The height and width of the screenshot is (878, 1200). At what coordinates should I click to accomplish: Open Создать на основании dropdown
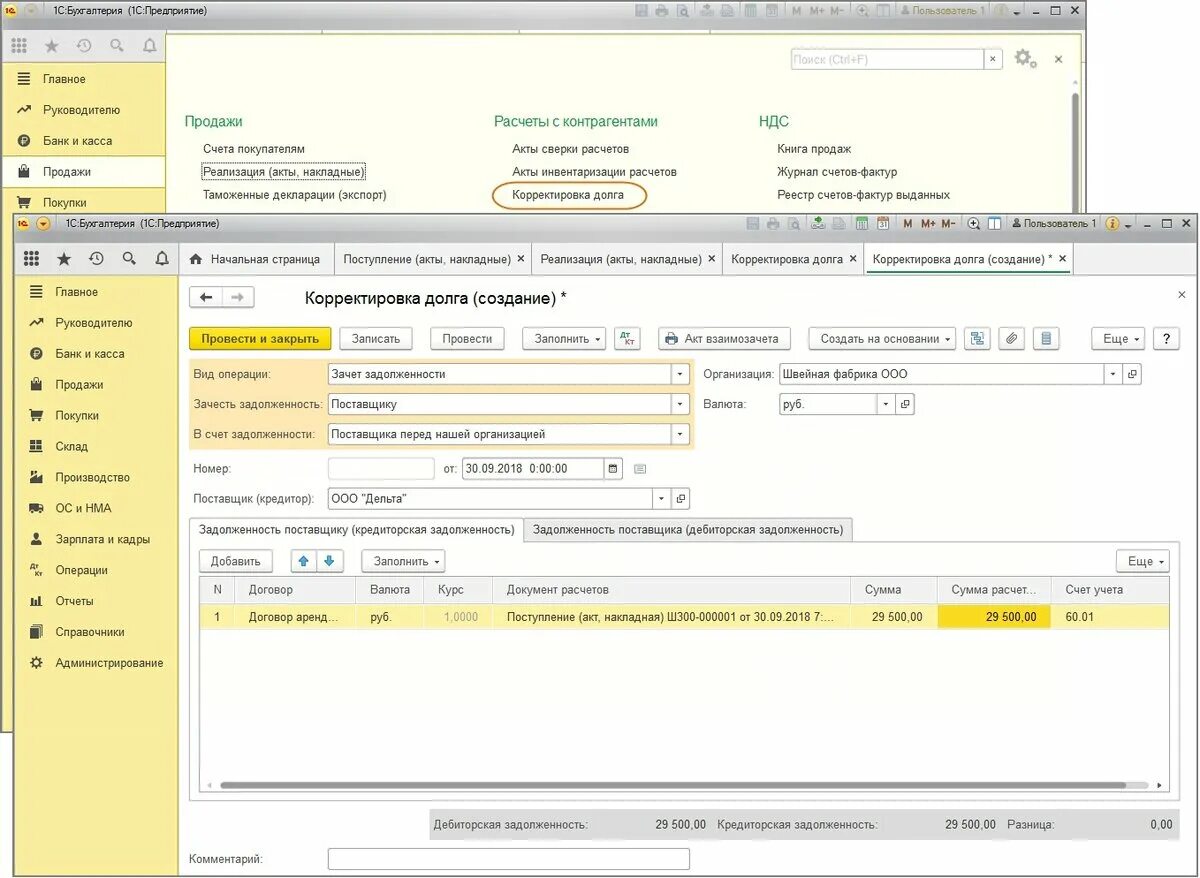(x=882, y=339)
